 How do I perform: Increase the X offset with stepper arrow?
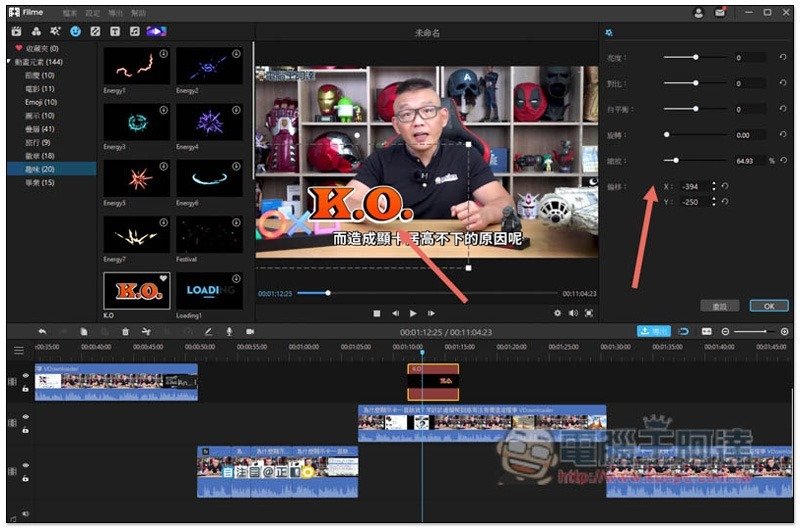click(x=713, y=182)
